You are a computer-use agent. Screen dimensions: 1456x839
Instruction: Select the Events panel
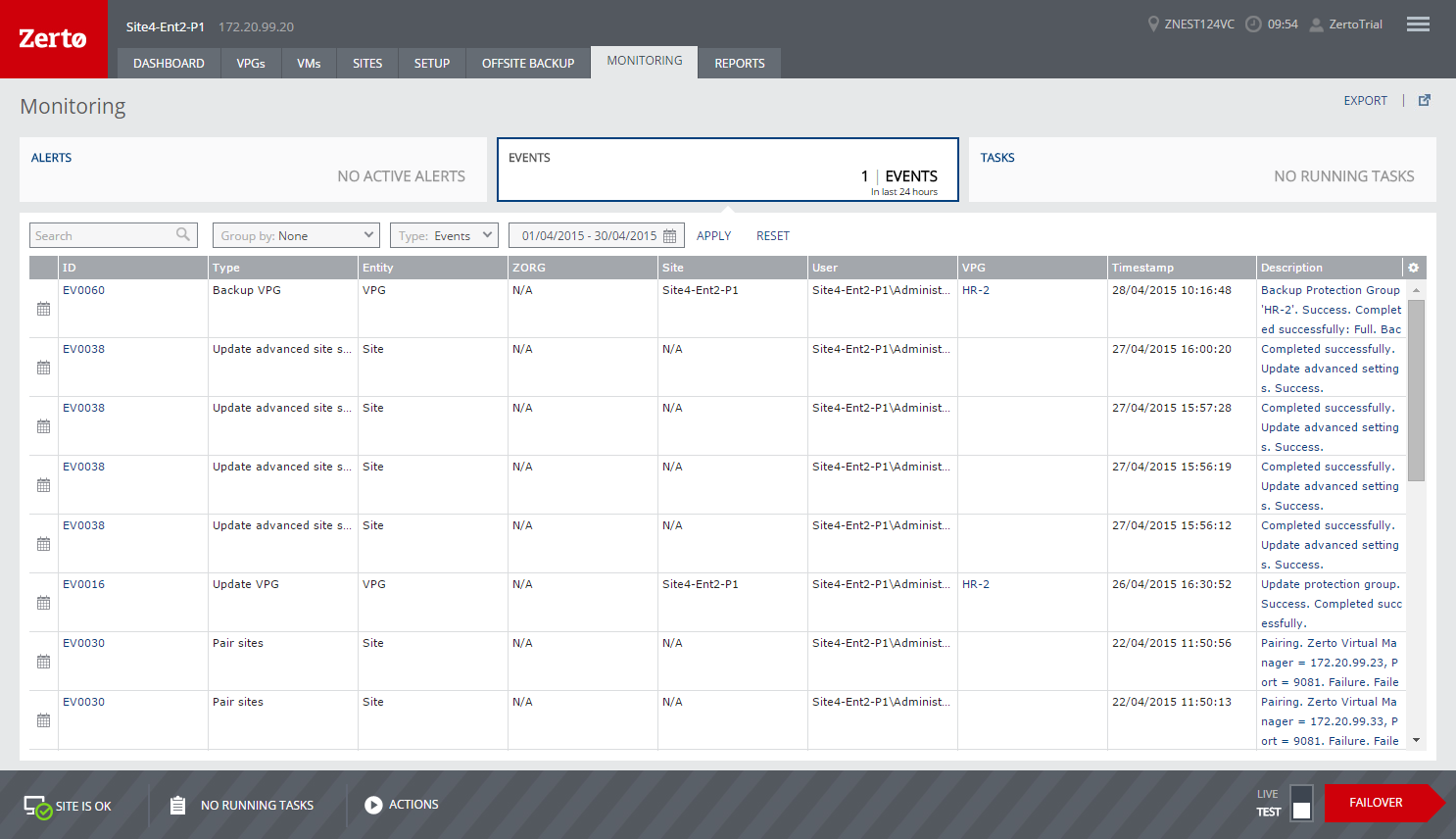coord(728,170)
